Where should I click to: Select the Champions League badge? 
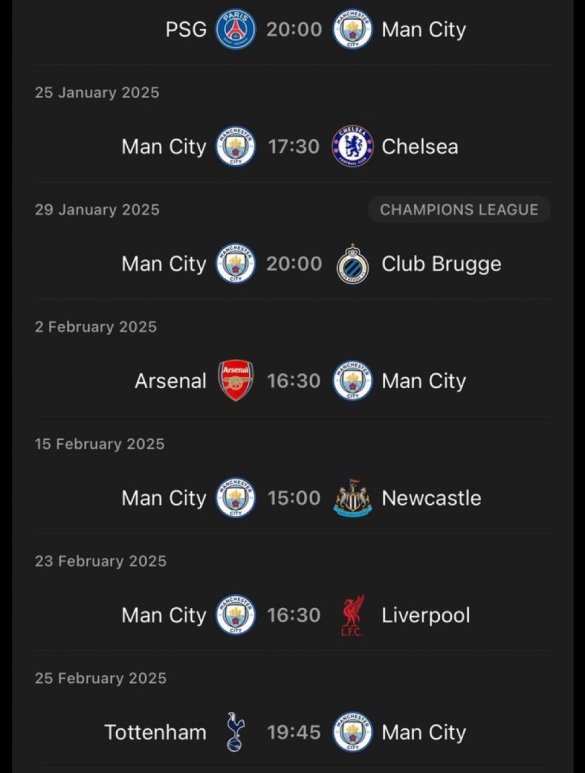tap(459, 210)
